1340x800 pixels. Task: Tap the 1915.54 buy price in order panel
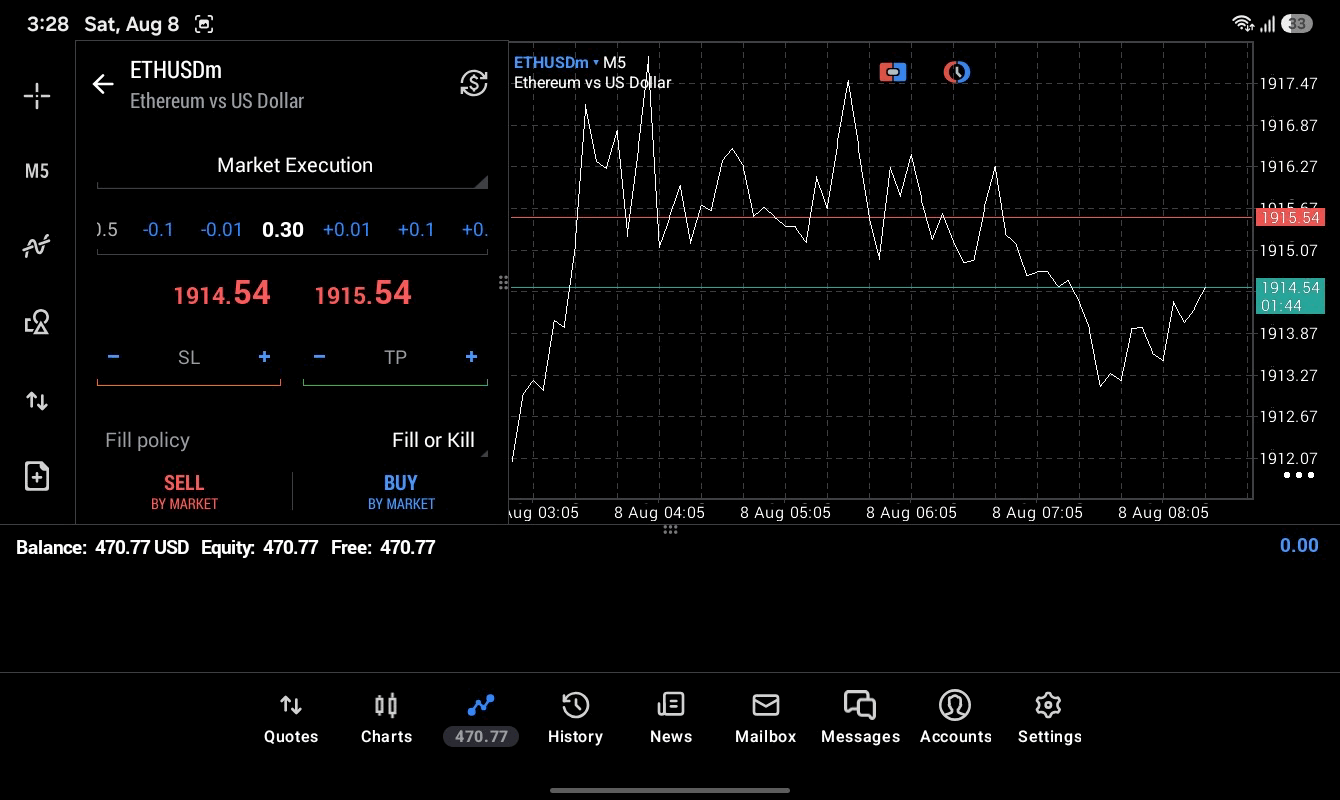(x=363, y=293)
